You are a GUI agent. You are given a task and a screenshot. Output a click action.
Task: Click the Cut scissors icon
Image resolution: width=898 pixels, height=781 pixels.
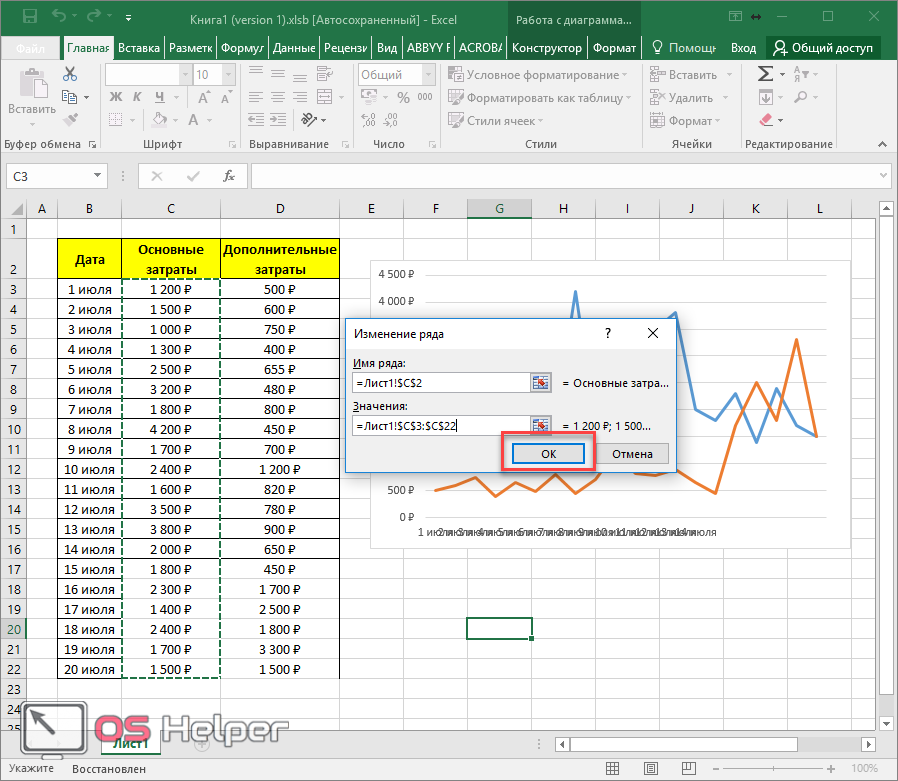(70, 74)
